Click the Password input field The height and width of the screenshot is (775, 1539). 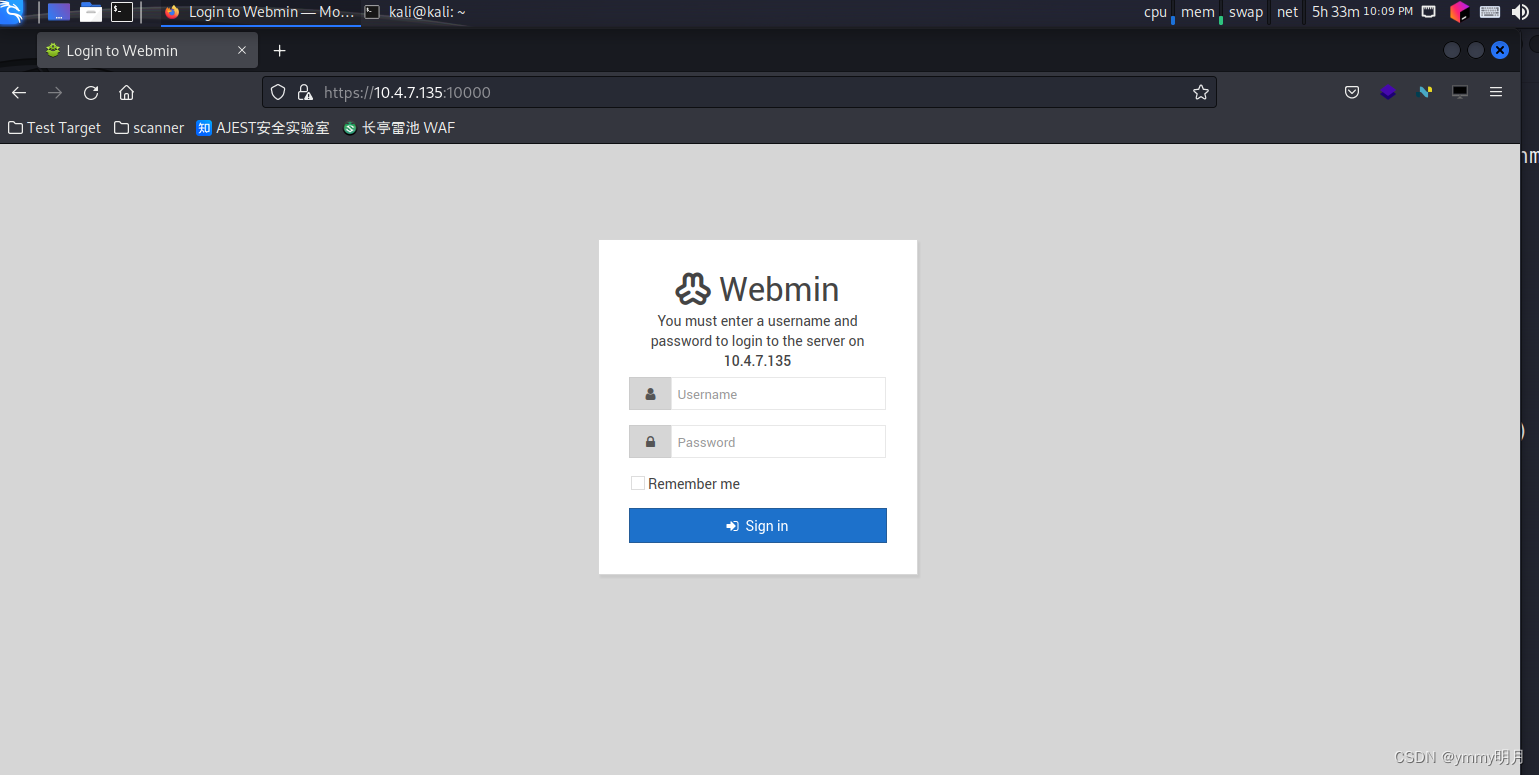778,442
